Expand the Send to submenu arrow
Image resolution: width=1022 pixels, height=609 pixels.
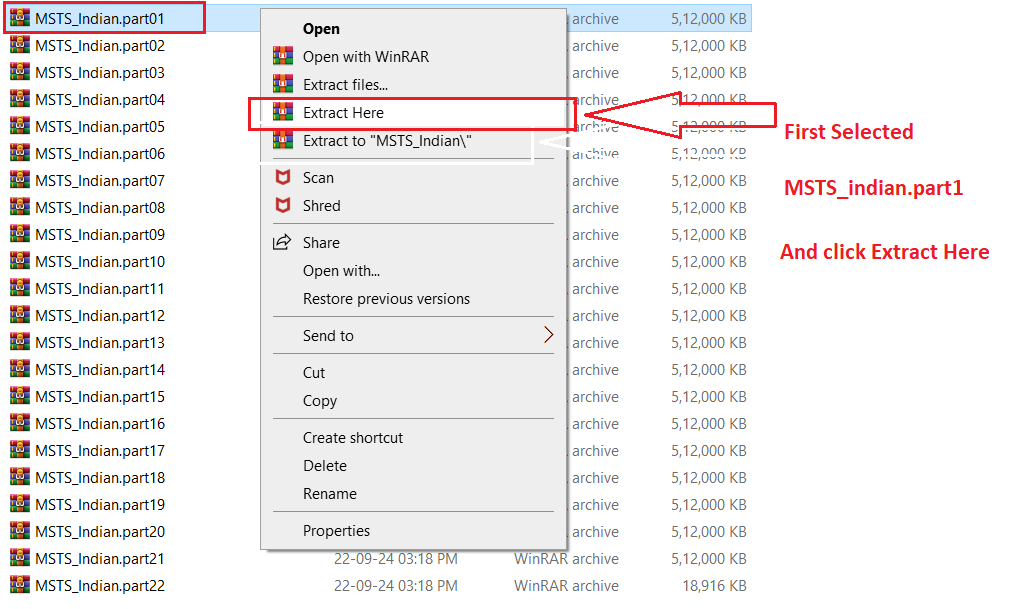pyautogui.click(x=548, y=335)
